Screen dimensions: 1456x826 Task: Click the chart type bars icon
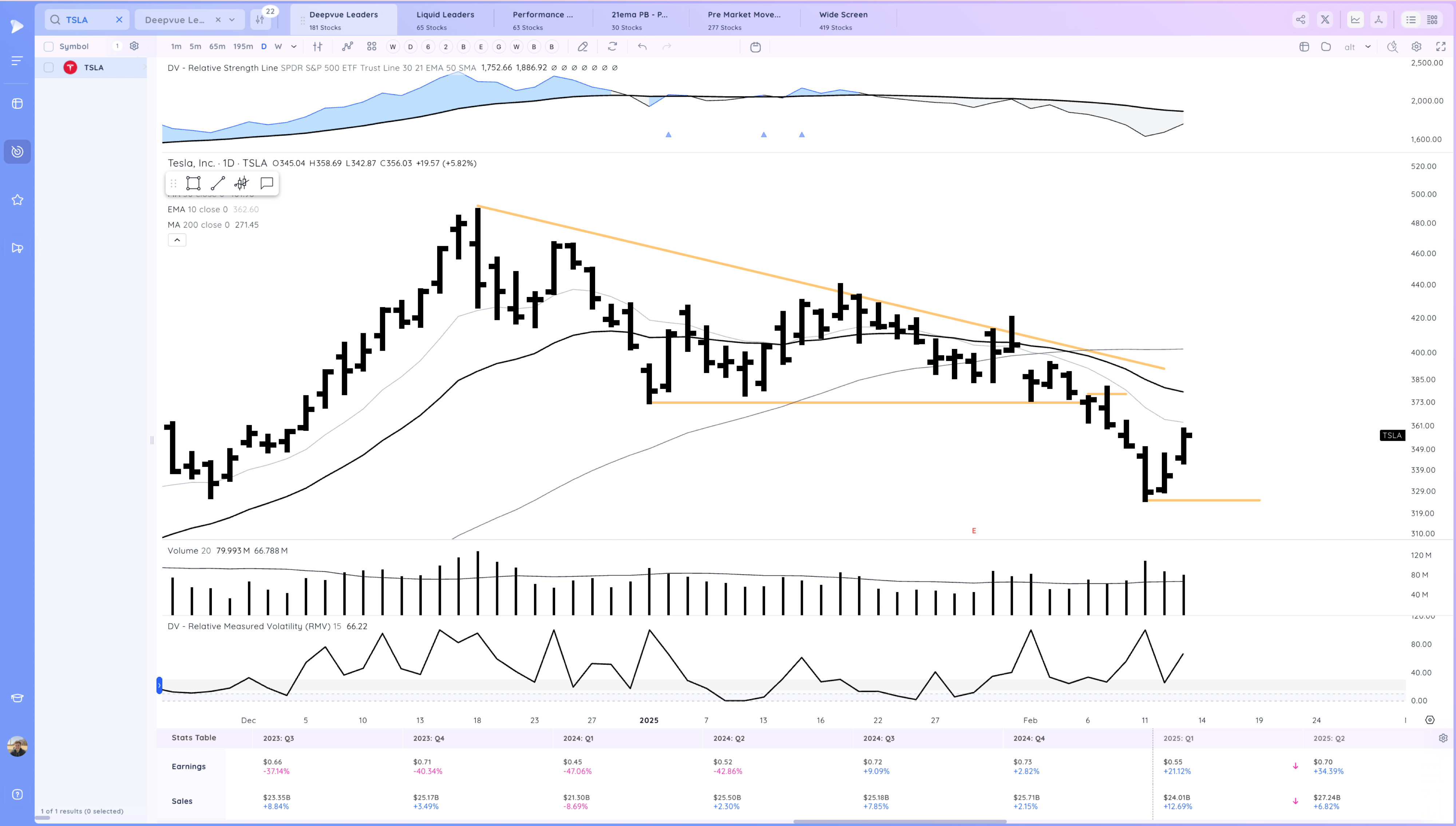318,47
